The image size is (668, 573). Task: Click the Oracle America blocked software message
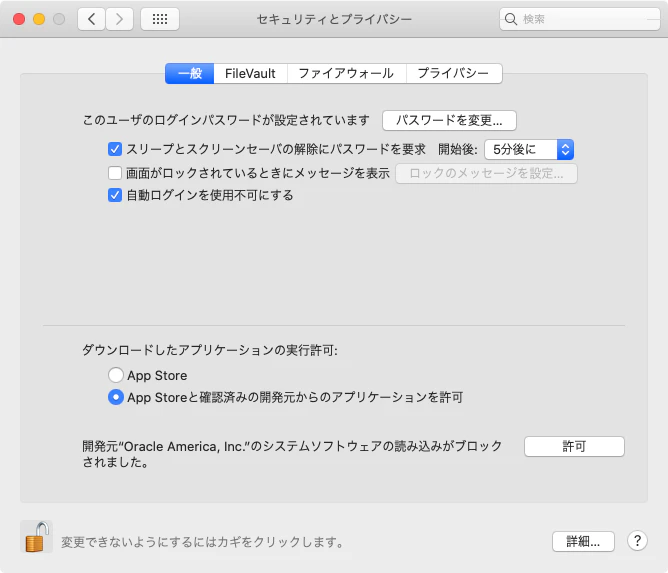click(292, 454)
